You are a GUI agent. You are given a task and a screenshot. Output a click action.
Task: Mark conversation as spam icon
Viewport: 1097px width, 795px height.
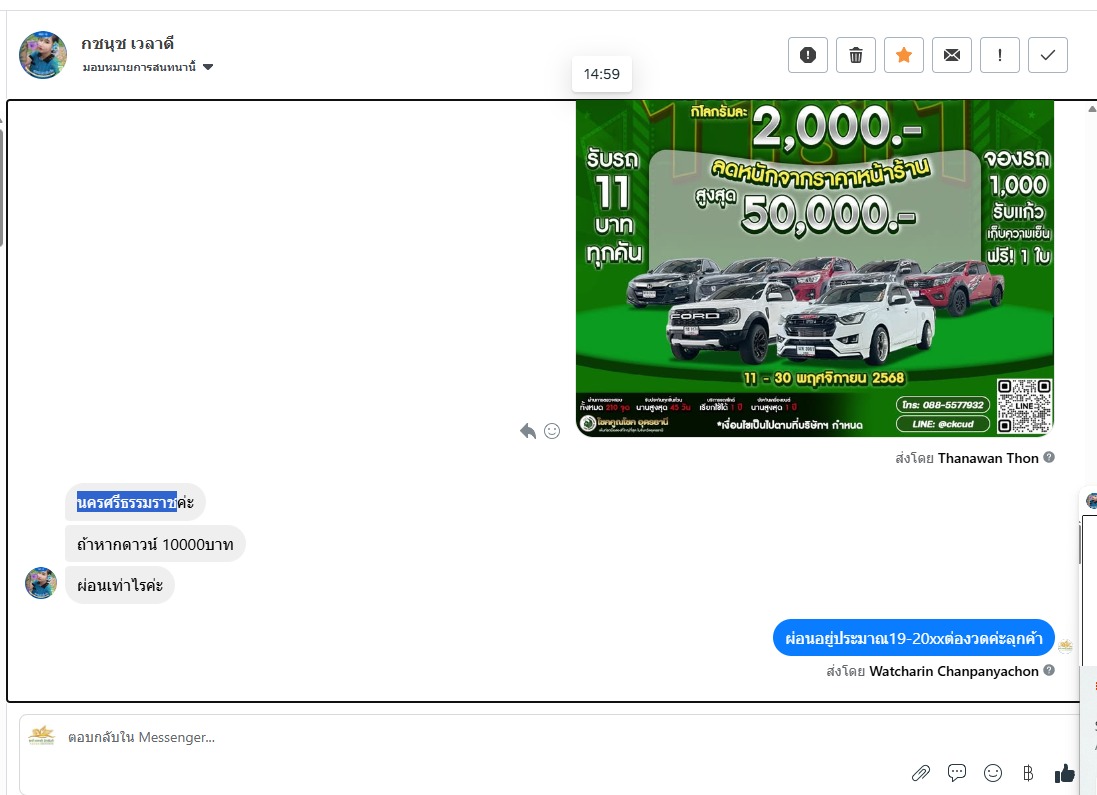(x=808, y=55)
